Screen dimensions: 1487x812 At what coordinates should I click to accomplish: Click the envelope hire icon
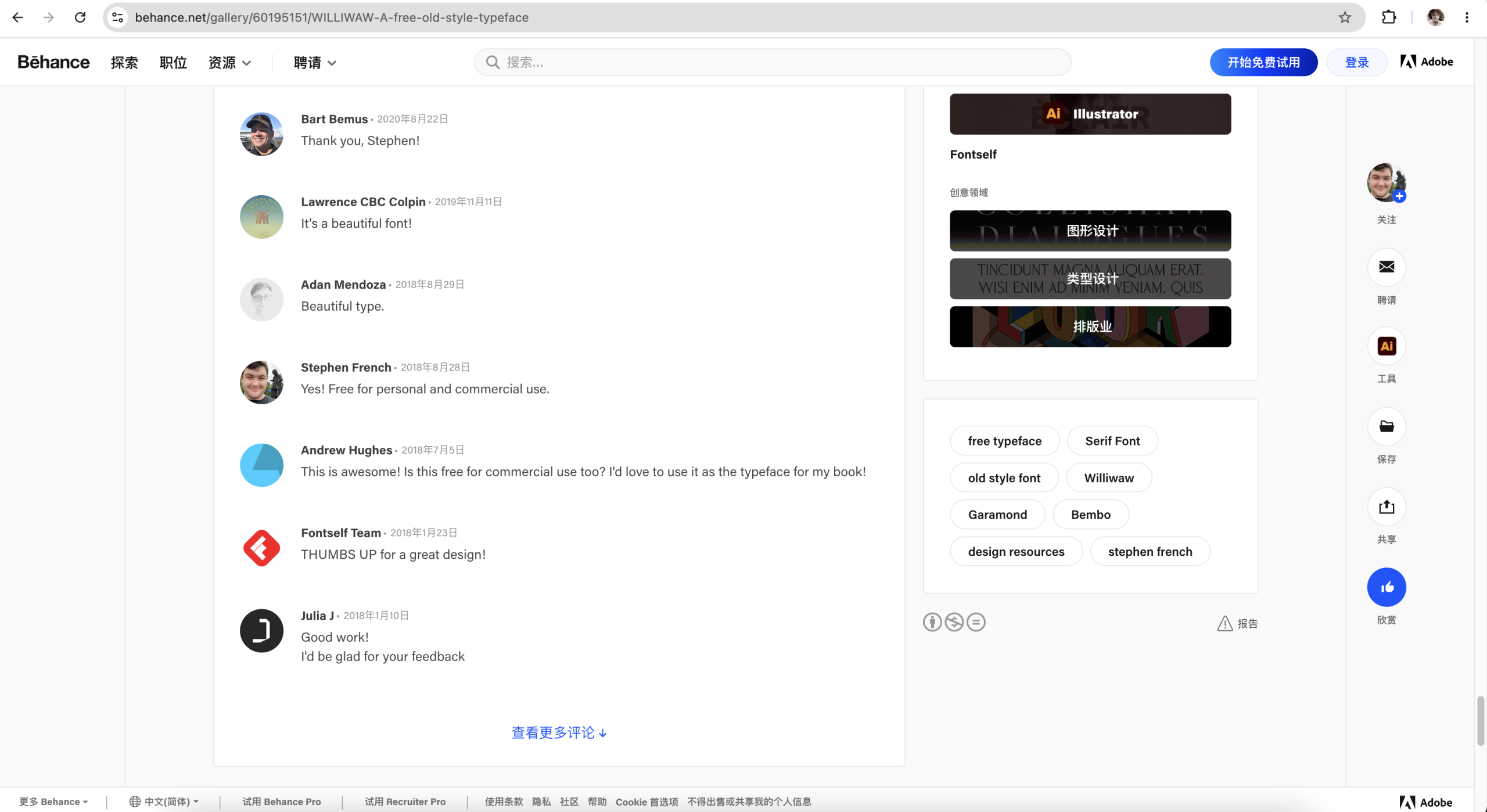pos(1387,267)
